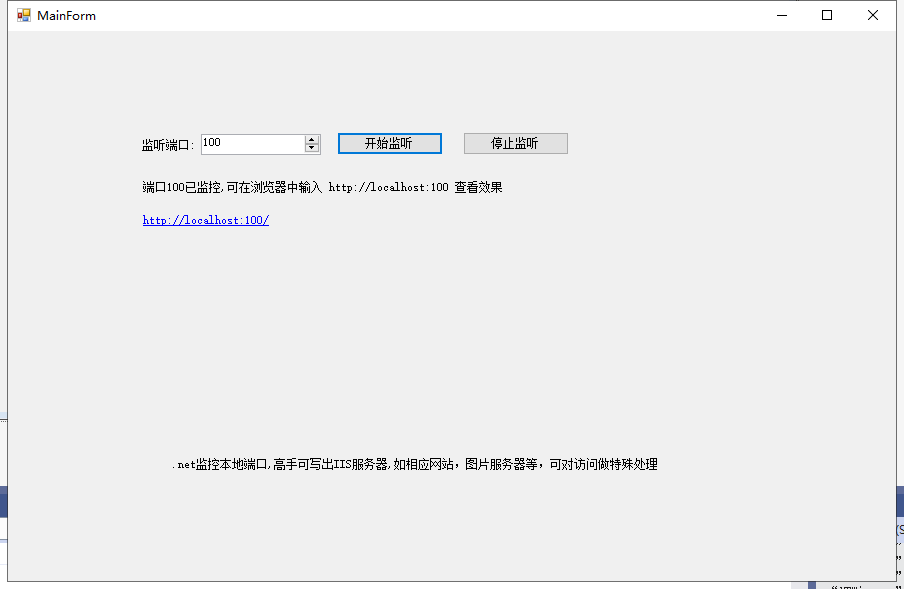Click the status text 端口100已监控
The height and width of the screenshot is (589, 904).
coord(322,187)
